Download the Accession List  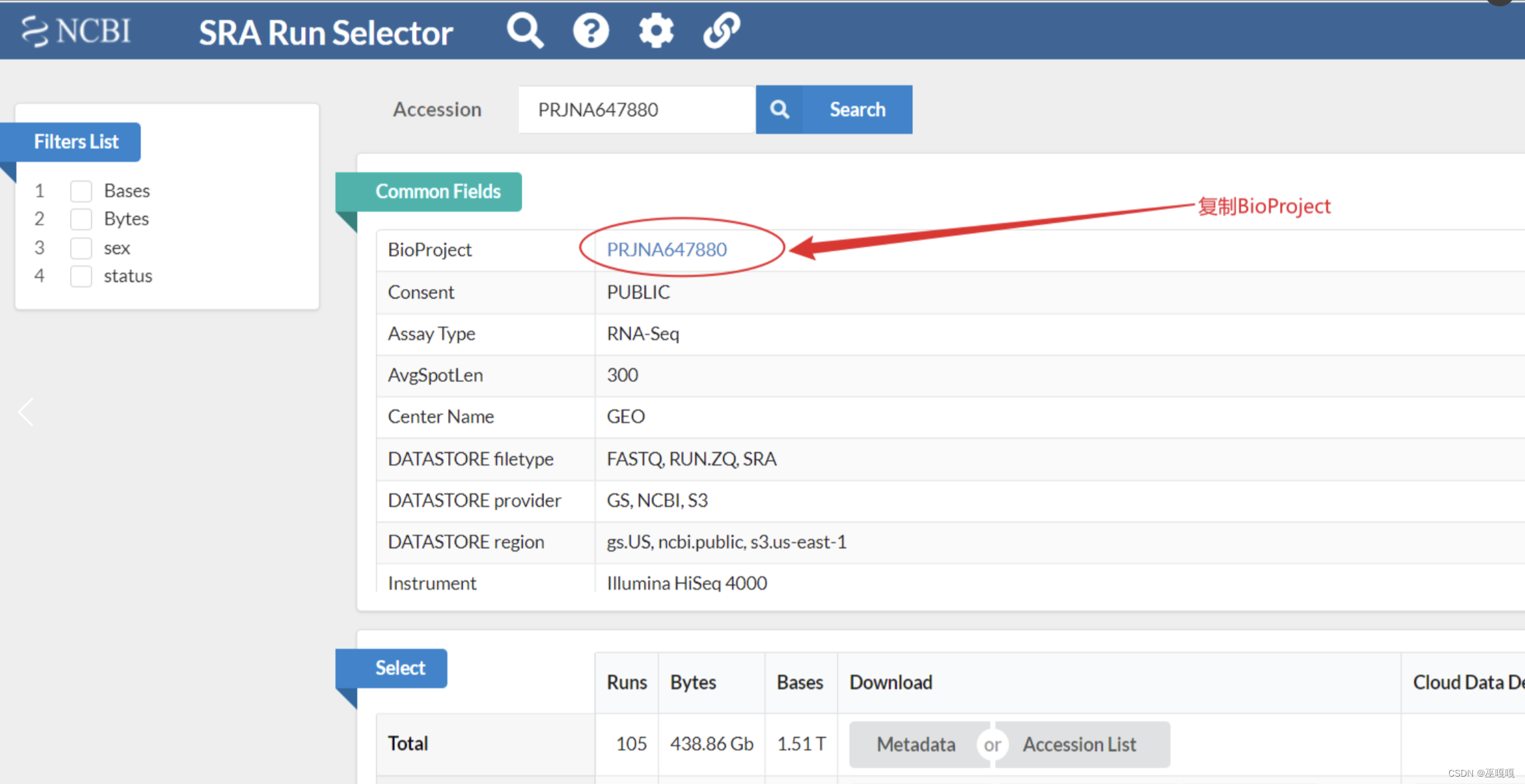pos(1079,744)
